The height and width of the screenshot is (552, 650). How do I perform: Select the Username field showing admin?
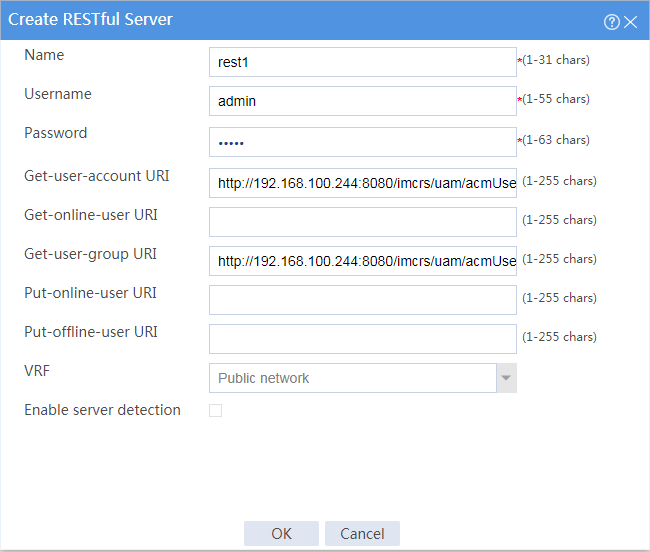coord(363,101)
